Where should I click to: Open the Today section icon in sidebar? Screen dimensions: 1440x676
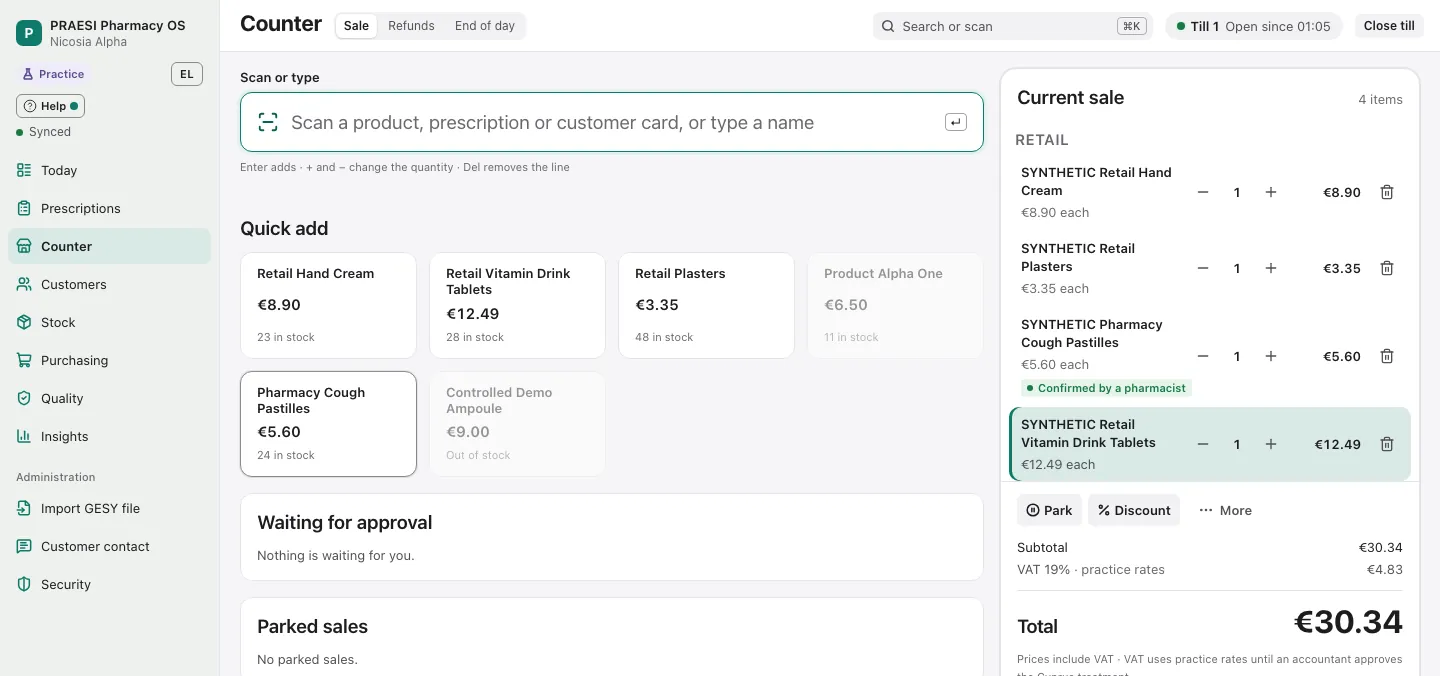[24, 170]
